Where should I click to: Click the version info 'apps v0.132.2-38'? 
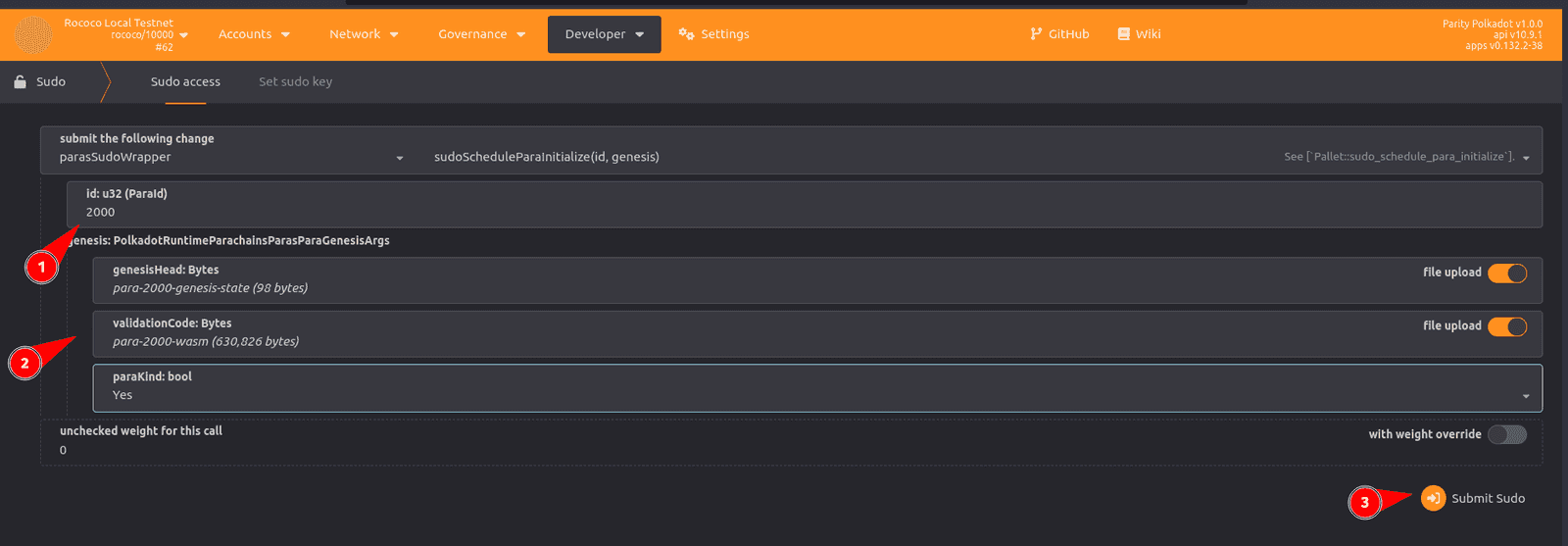[1503, 46]
